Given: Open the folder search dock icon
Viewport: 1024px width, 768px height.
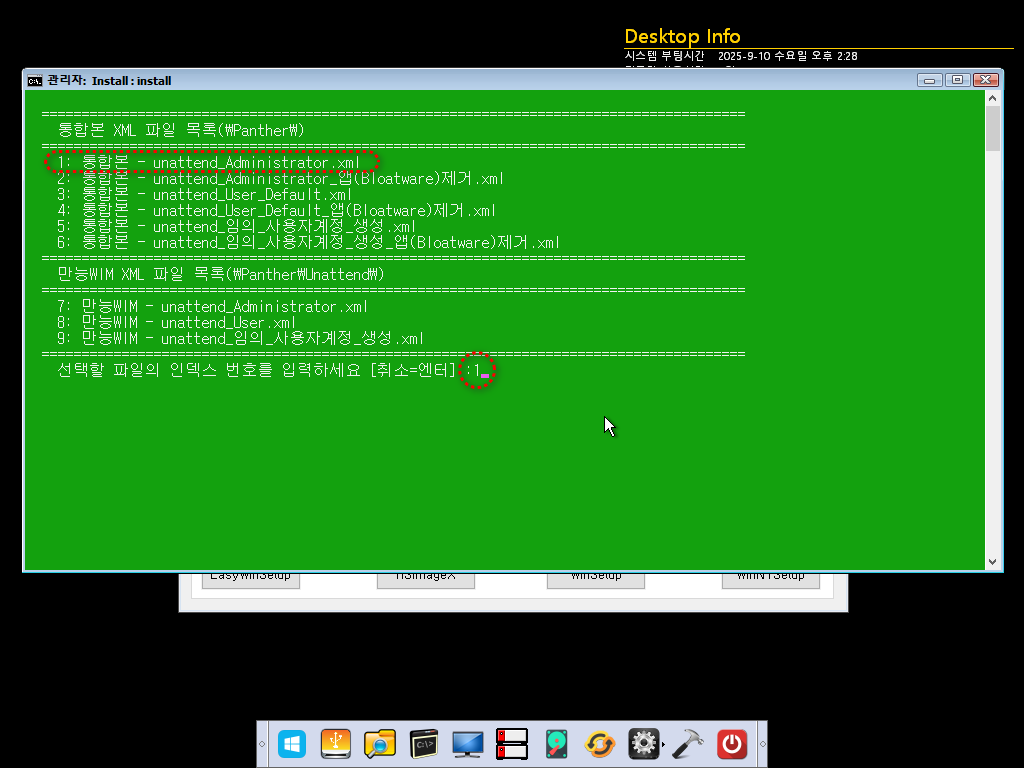Looking at the screenshot, I should [379, 744].
